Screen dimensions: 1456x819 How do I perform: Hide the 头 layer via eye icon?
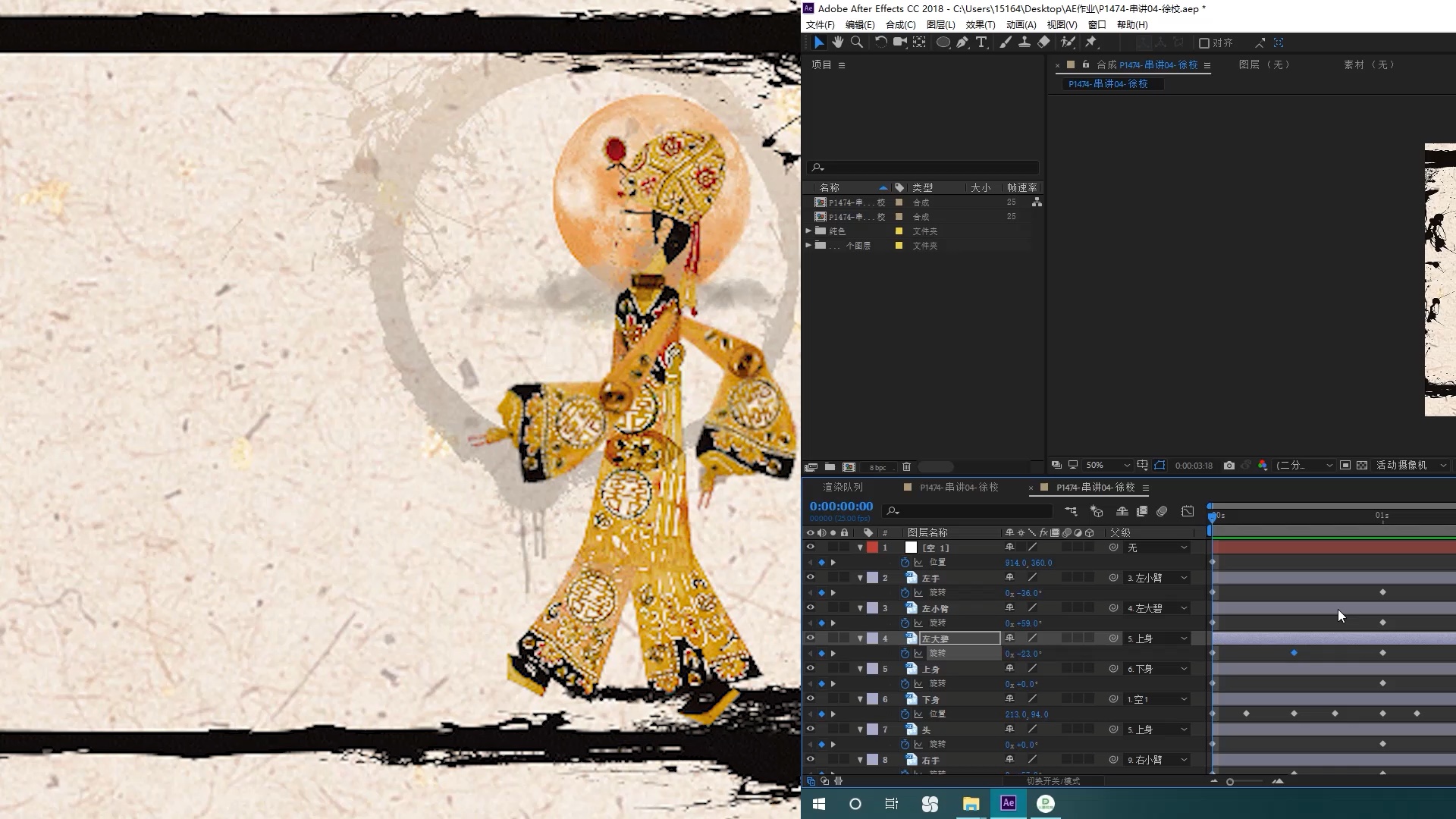tap(811, 730)
